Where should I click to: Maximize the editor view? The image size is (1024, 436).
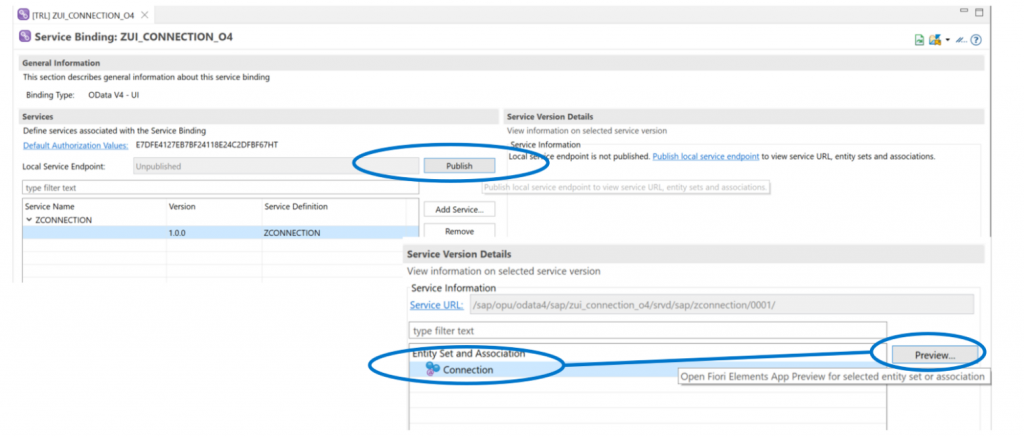pos(979,12)
